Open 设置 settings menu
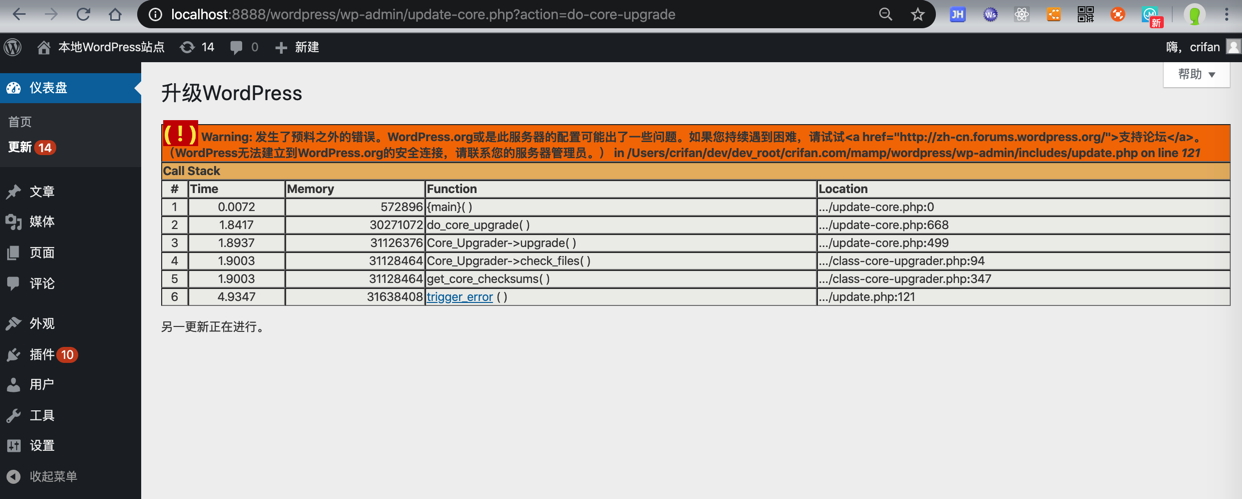Screen dimensions: 1242x499 (70, 446)
